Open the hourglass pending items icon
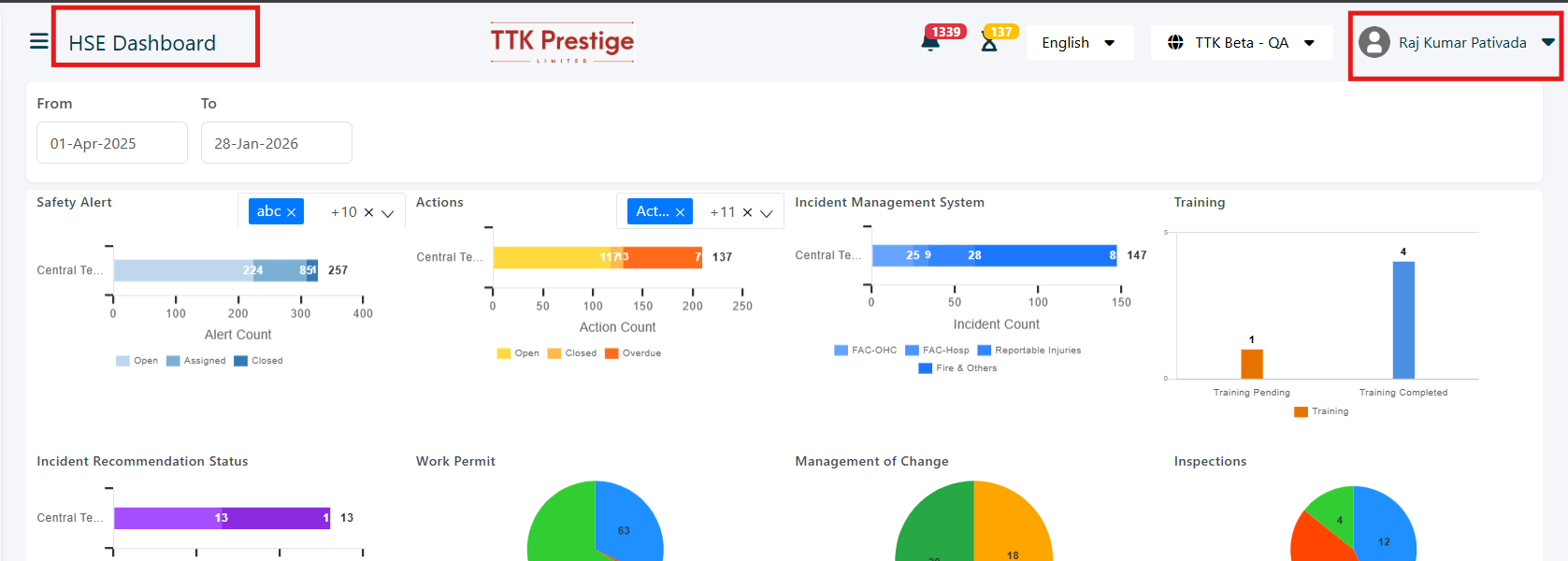 click(x=989, y=42)
